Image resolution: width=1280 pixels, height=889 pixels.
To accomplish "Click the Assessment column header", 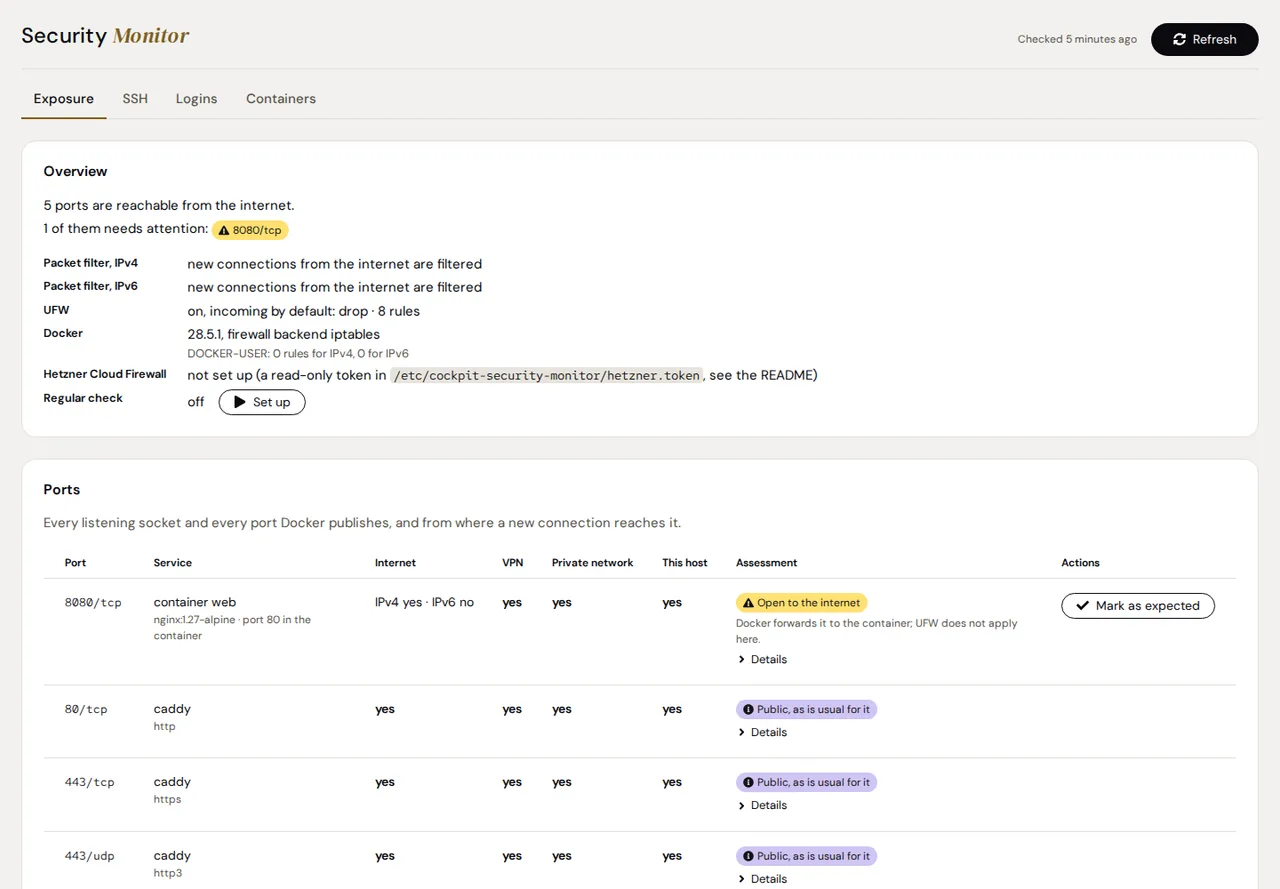I will tap(766, 563).
